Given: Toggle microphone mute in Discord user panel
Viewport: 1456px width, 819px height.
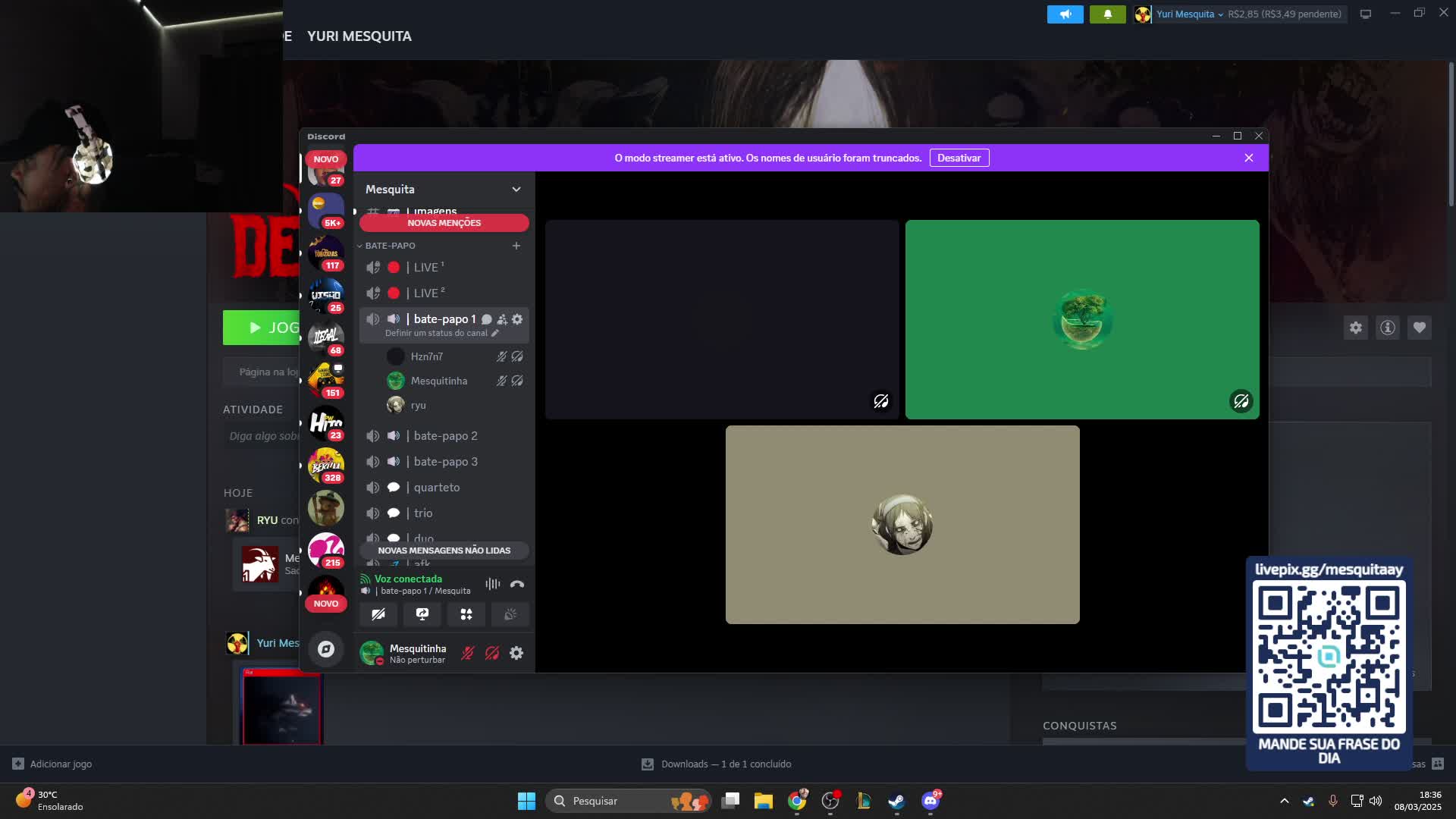Looking at the screenshot, I should click(x=468, y=653).
